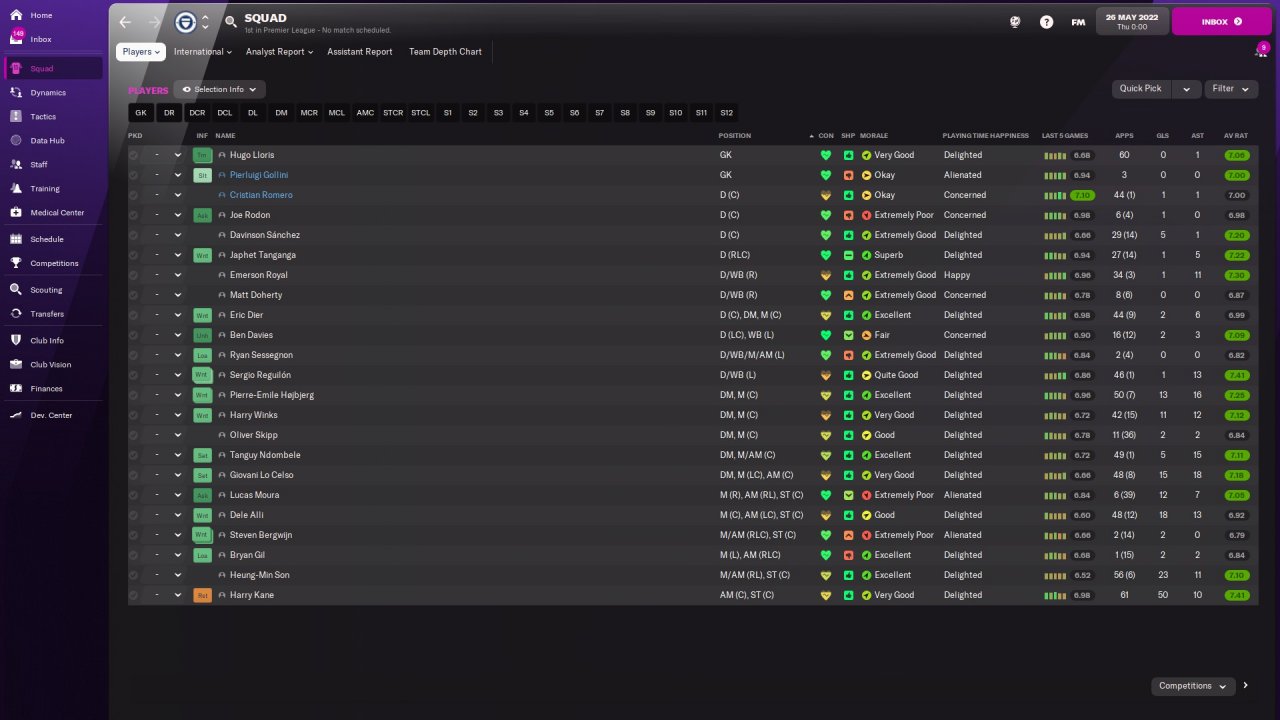Toggle the pick circle for Harry Kane
This screenshot has width=1280, height=720.
tap(134, 595)
